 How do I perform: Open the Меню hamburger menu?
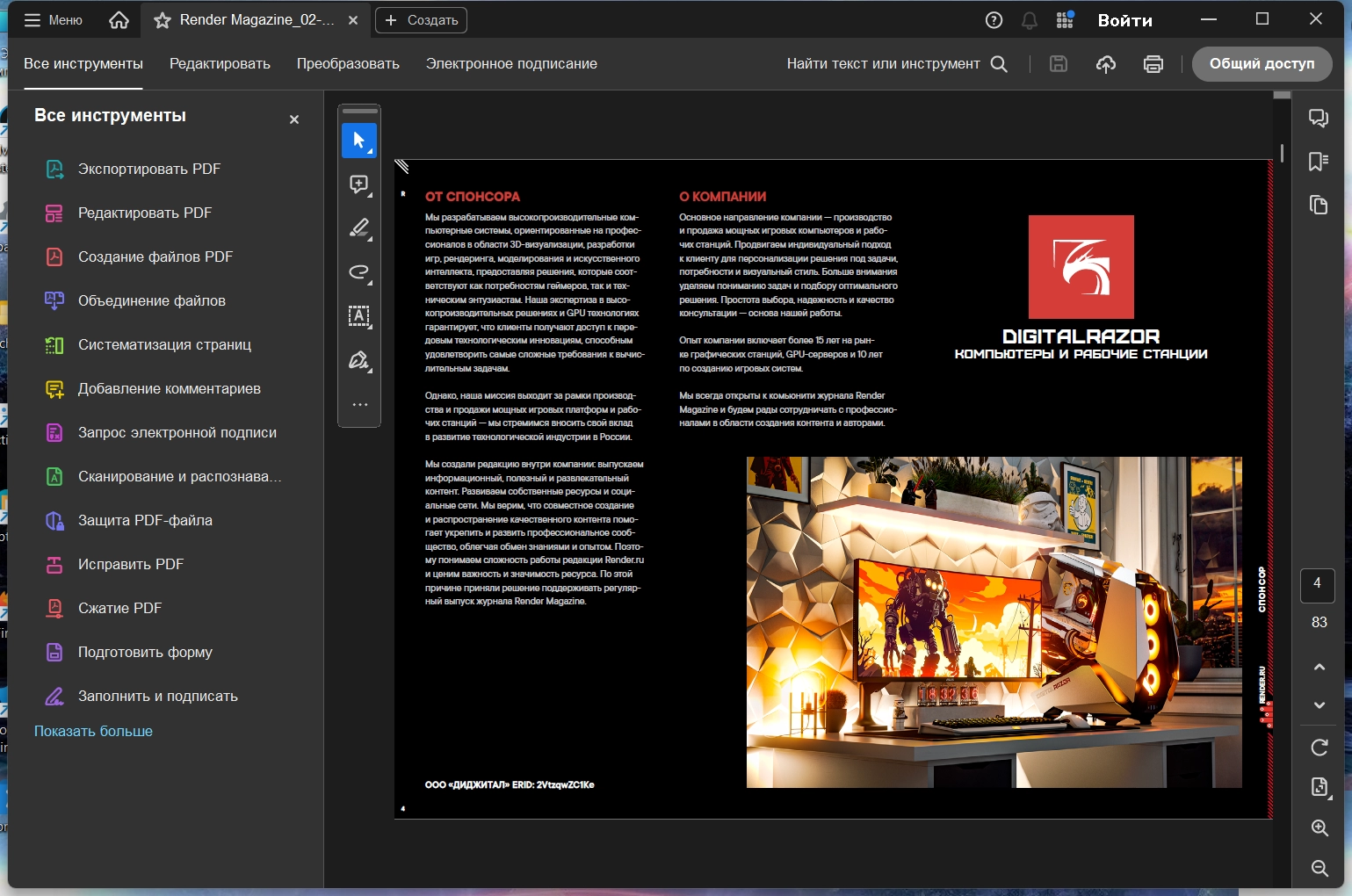click(53, 20)
